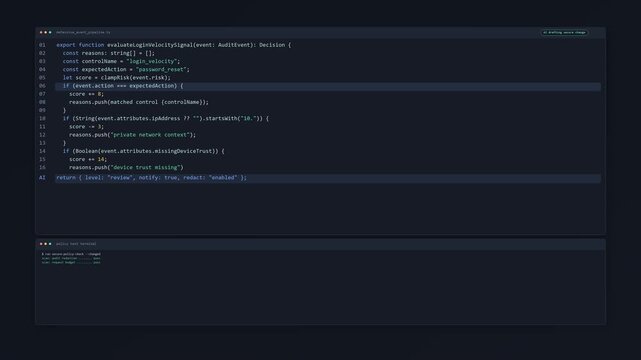Click the closing brace on line 13

(64, 143)
